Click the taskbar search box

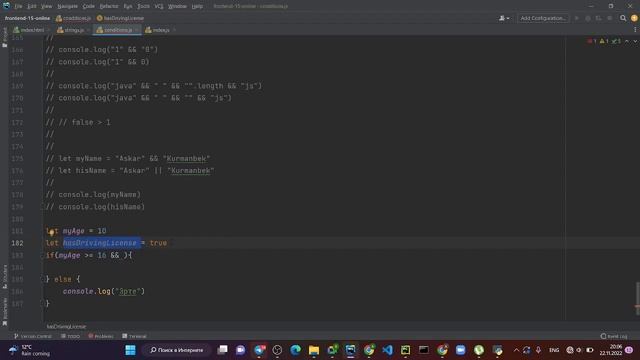pos(176,350)
